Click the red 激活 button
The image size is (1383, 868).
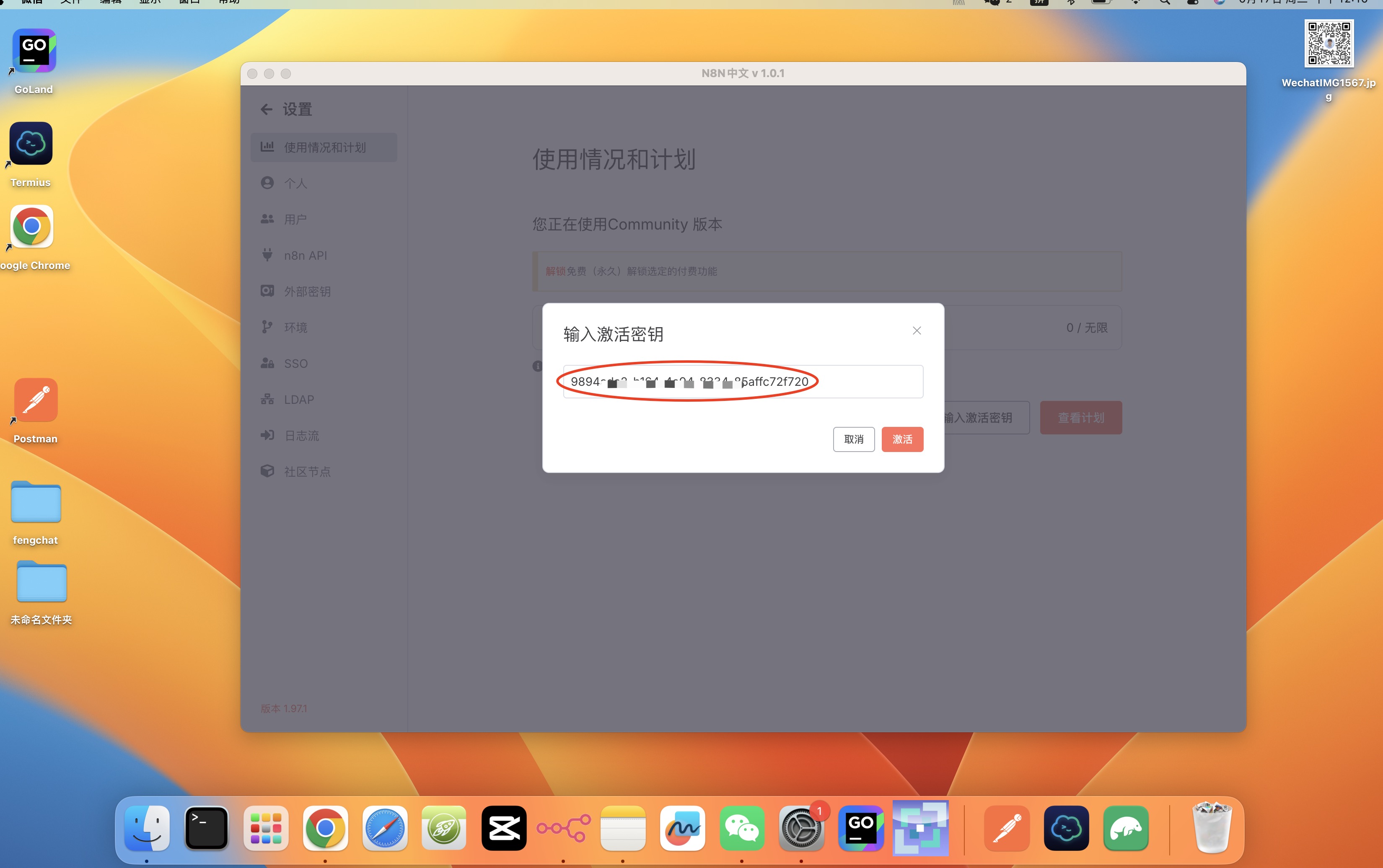tap(902, 439)
